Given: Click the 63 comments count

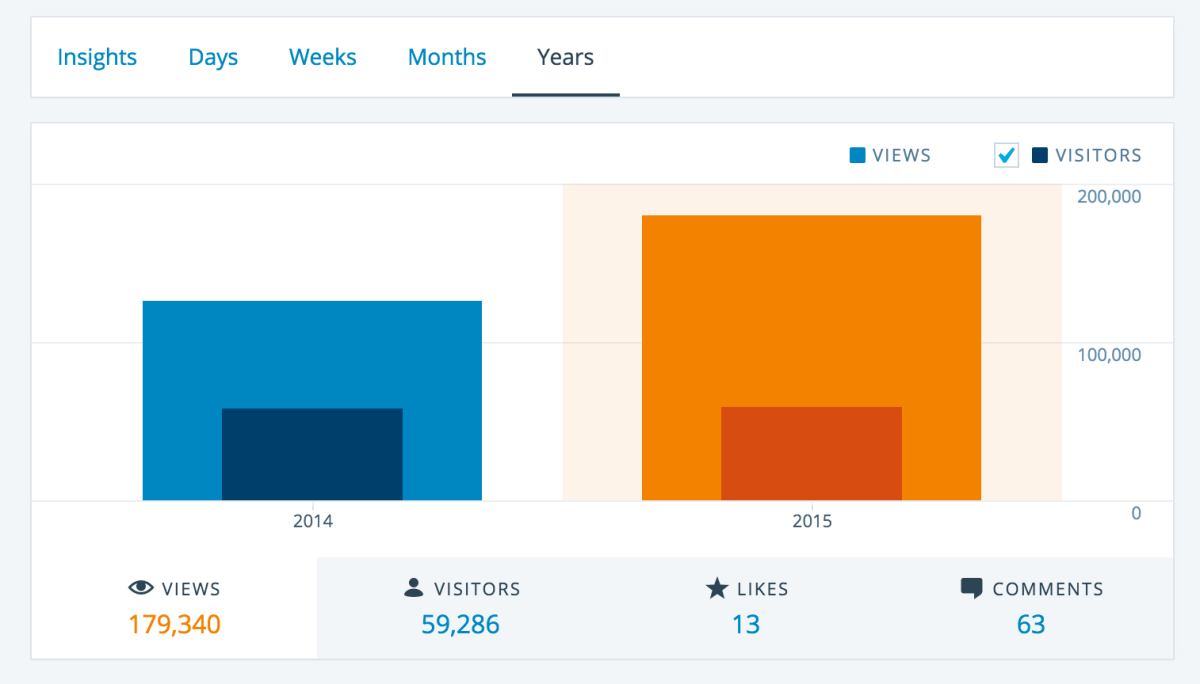Looking at the screenshot, I should coord(1031,625).
